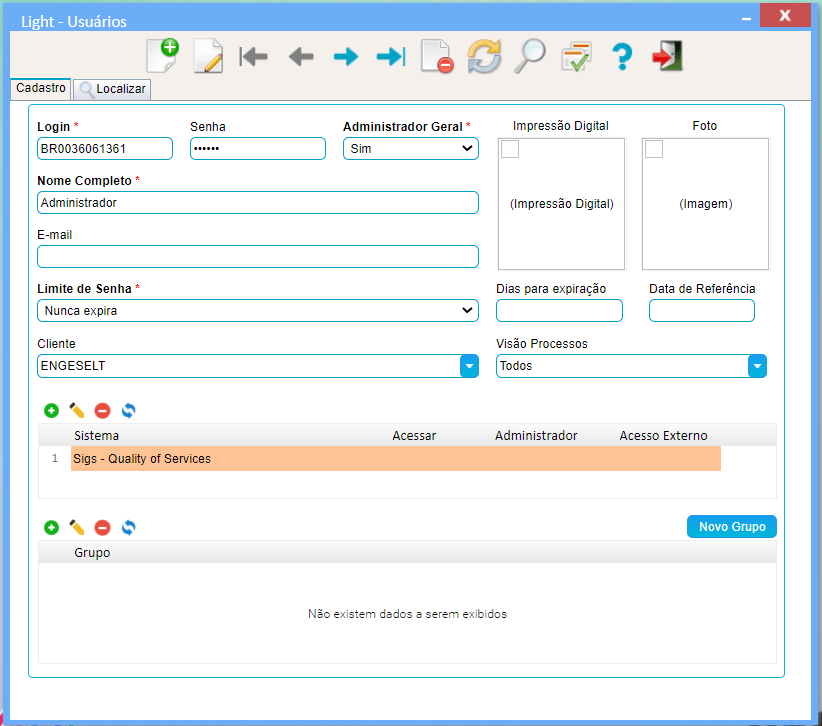
Task: Toggle the Impressão Digital checkbox
Action: tap(510, 149)
